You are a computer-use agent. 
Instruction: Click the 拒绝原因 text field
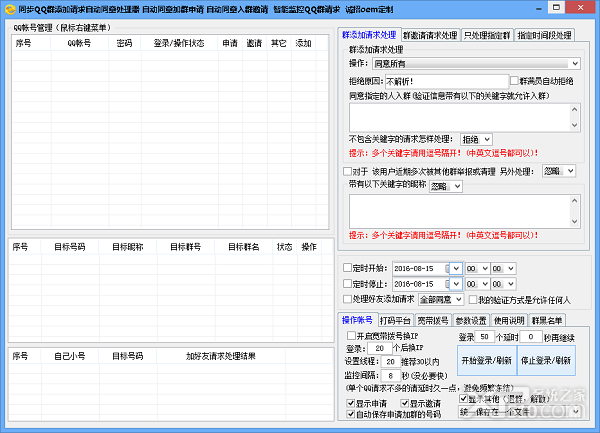446,81
